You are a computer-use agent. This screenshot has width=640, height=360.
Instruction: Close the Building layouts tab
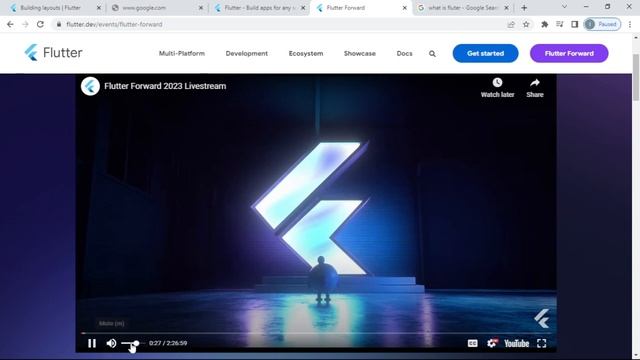pyautogui.click(x=99, y=8)
